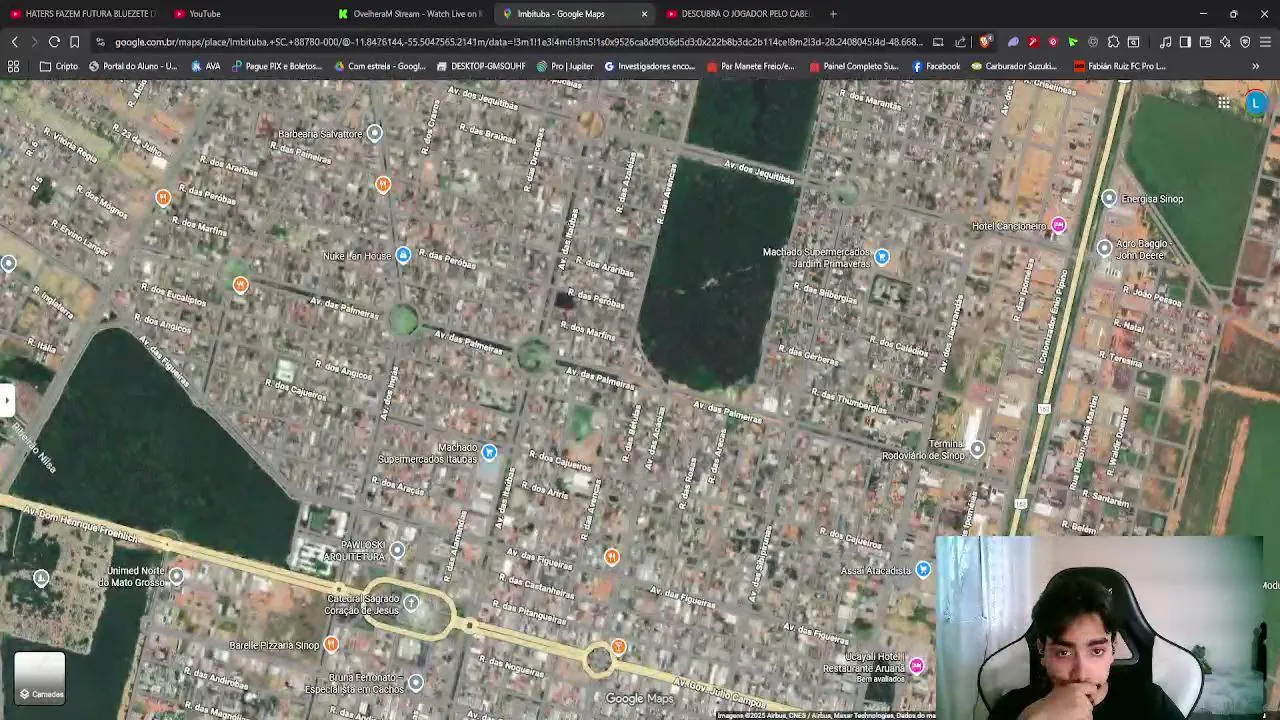Select restaurant pin near R. das Figueiras

[x=612, y=556]
